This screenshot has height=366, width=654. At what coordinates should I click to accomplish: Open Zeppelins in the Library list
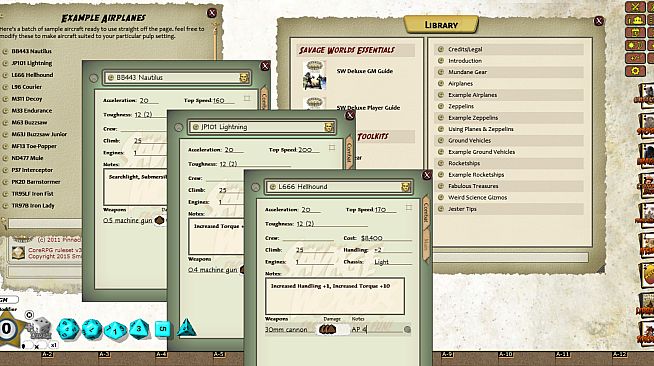click(x=509, y=106)
